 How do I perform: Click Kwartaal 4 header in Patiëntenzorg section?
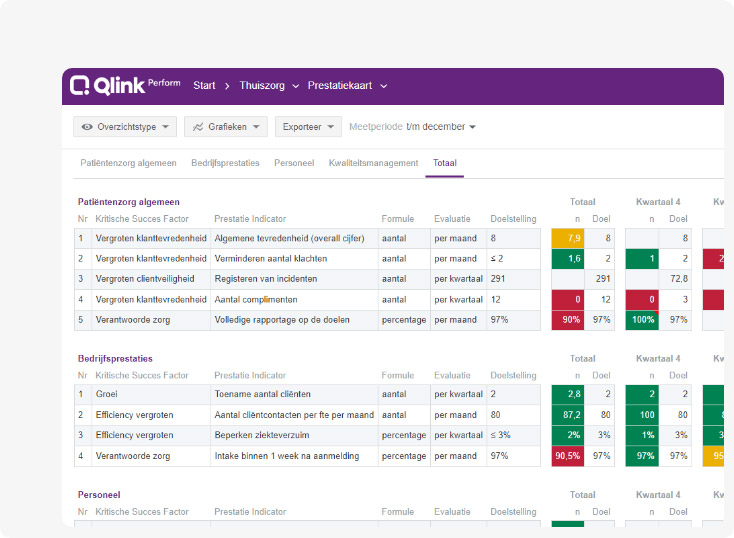(x=658, y=202)
